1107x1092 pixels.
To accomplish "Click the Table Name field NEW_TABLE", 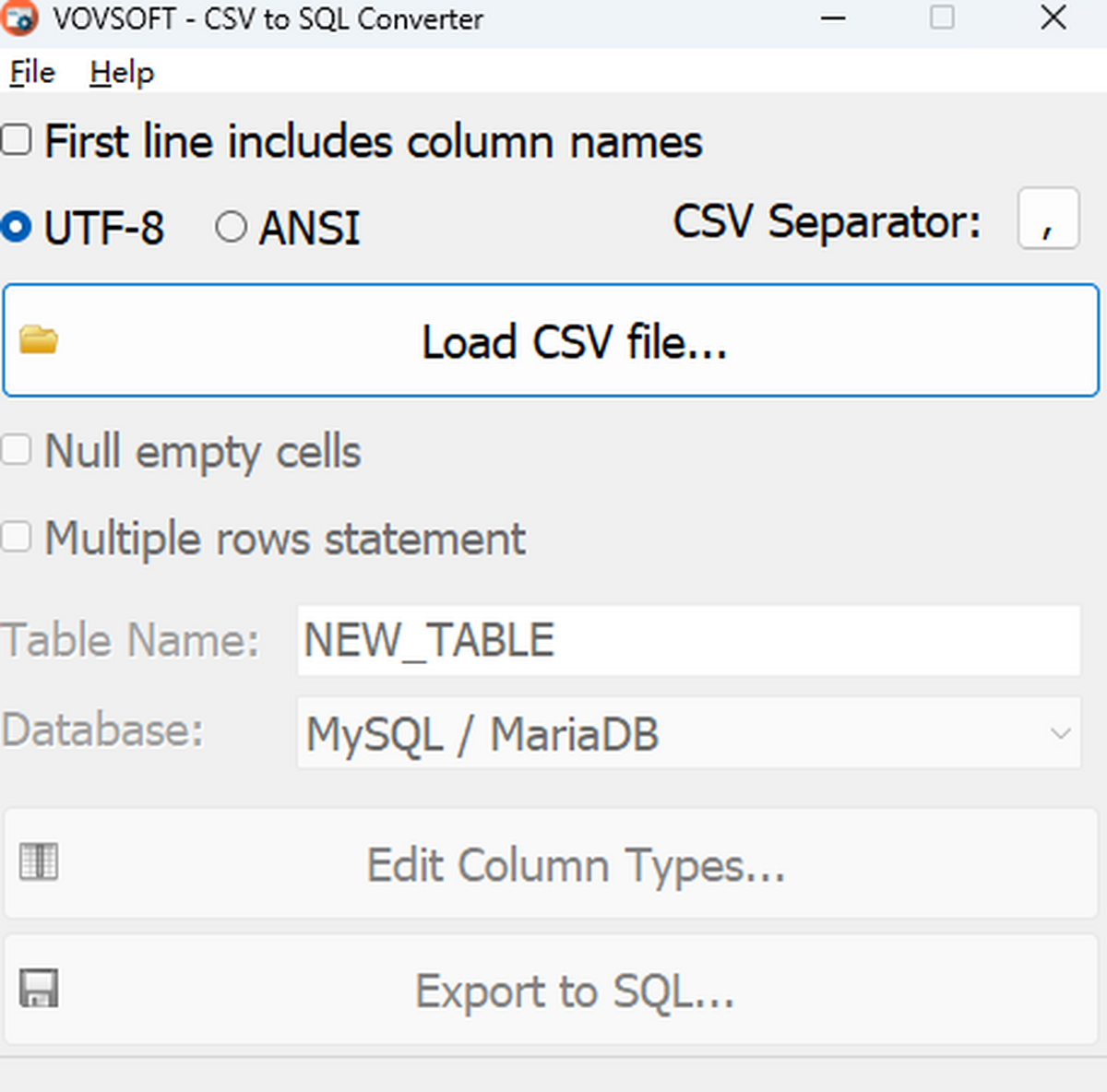I will pyautogui.click(x=688, y=640).
